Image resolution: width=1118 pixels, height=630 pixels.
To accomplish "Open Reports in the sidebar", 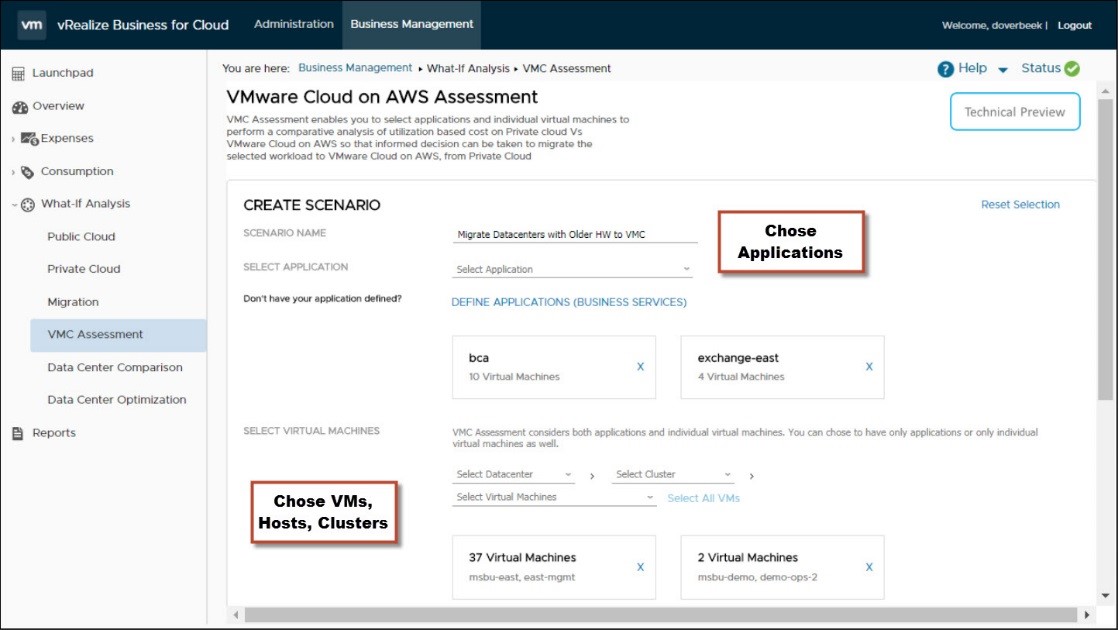I will 54,433.
